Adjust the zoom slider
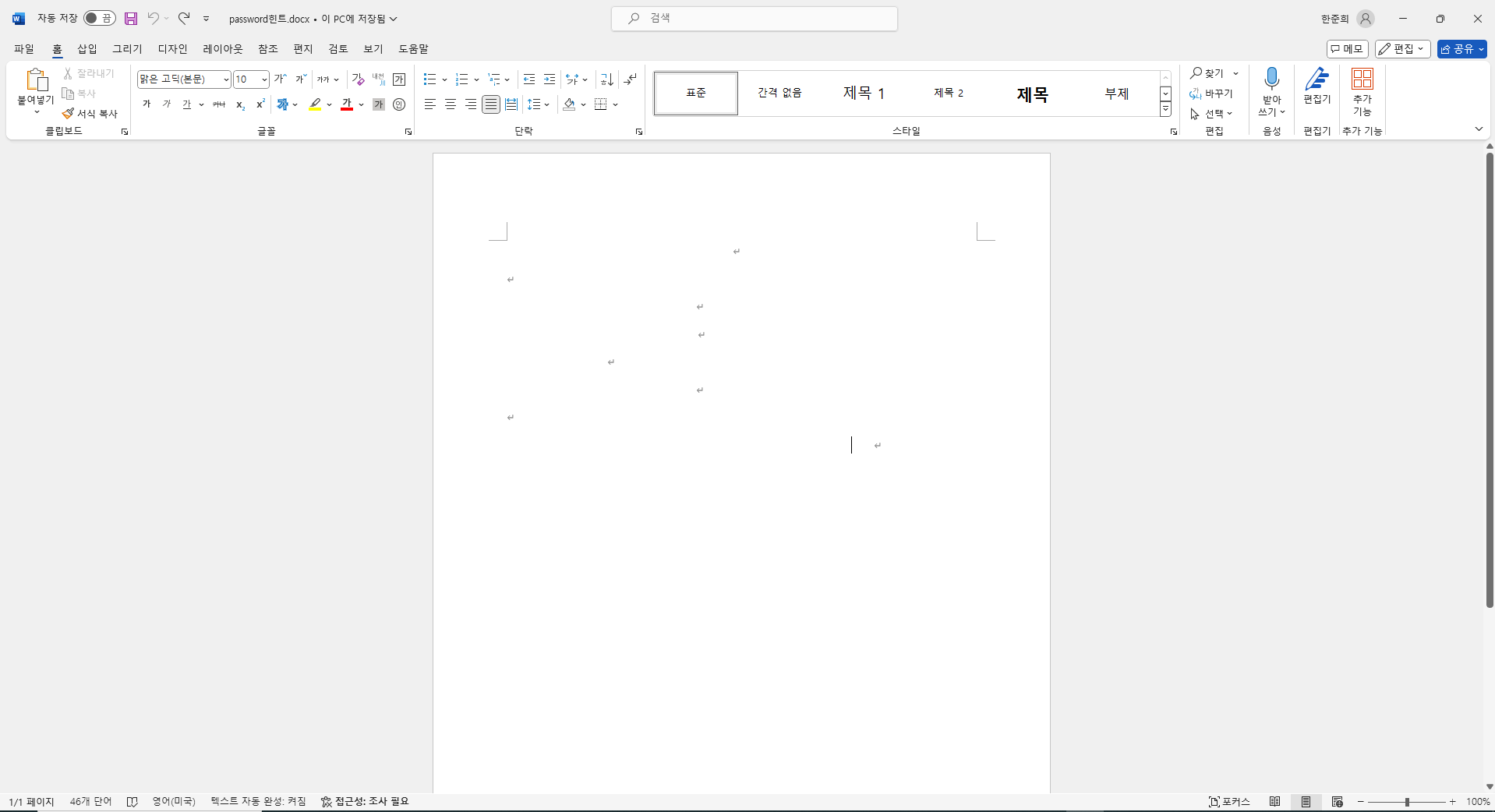Screen dimensions: 1495x812 point(1407,802)
